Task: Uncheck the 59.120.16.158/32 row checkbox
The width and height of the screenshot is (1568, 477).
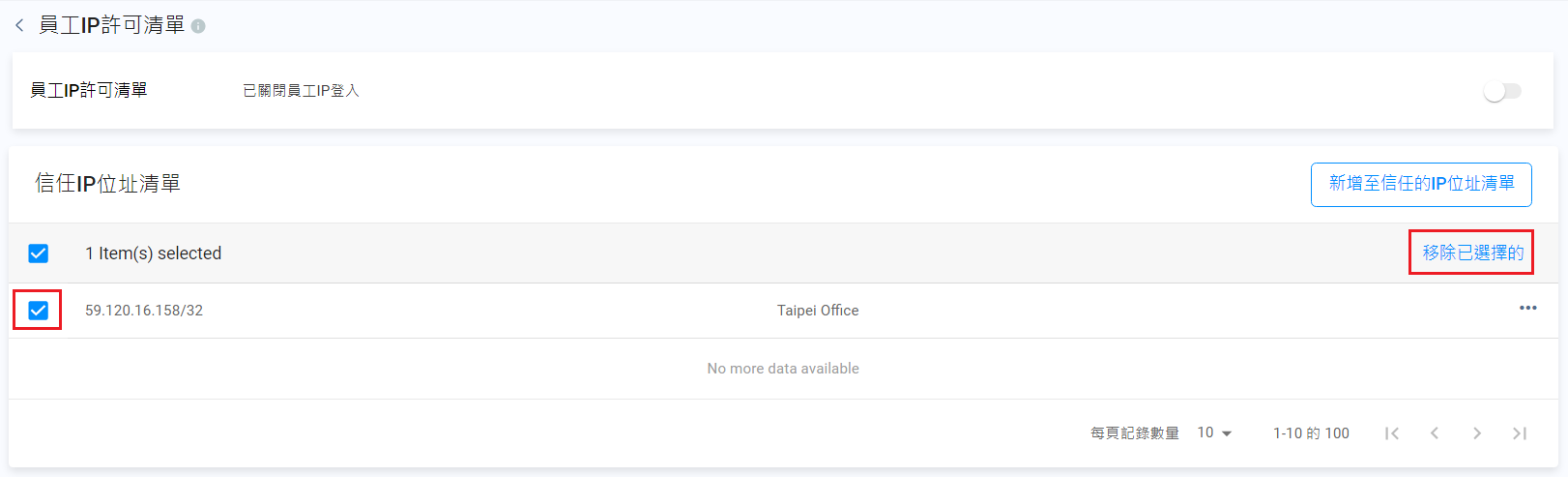Action: click(39, 311)
